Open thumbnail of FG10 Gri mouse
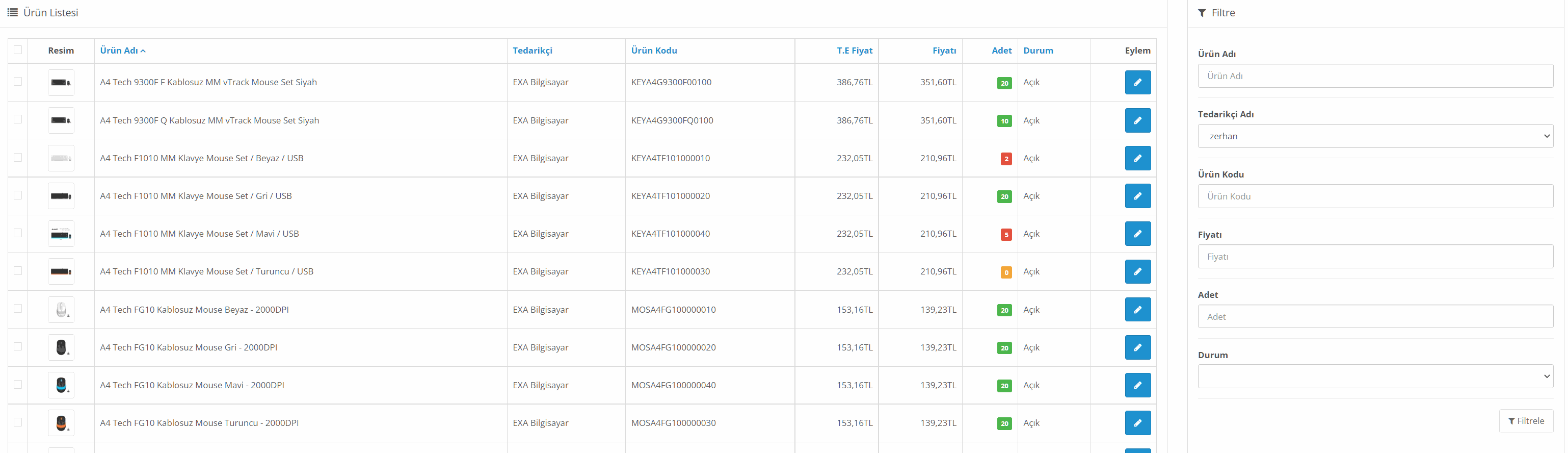This screenshot has height=453, width=1568. click(61, 347)
